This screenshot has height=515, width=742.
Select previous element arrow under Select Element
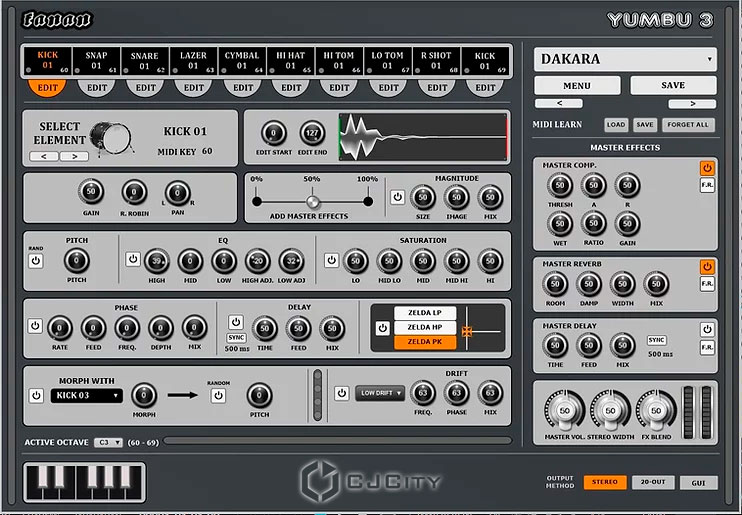point(44,156)
